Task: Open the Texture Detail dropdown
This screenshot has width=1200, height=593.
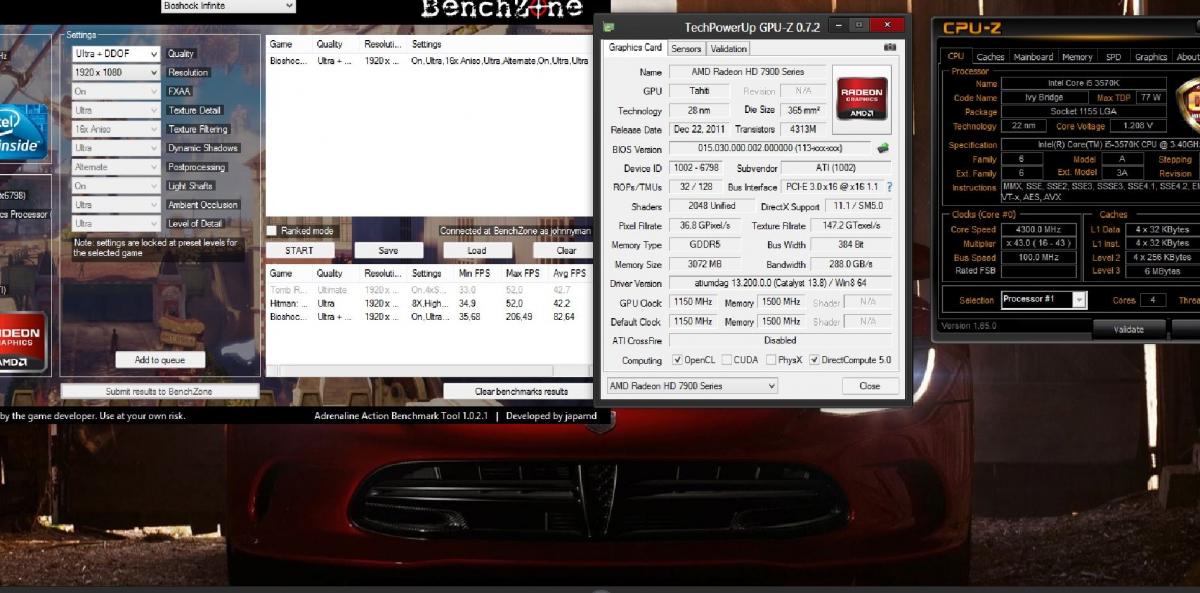Action: click(116, 111)
